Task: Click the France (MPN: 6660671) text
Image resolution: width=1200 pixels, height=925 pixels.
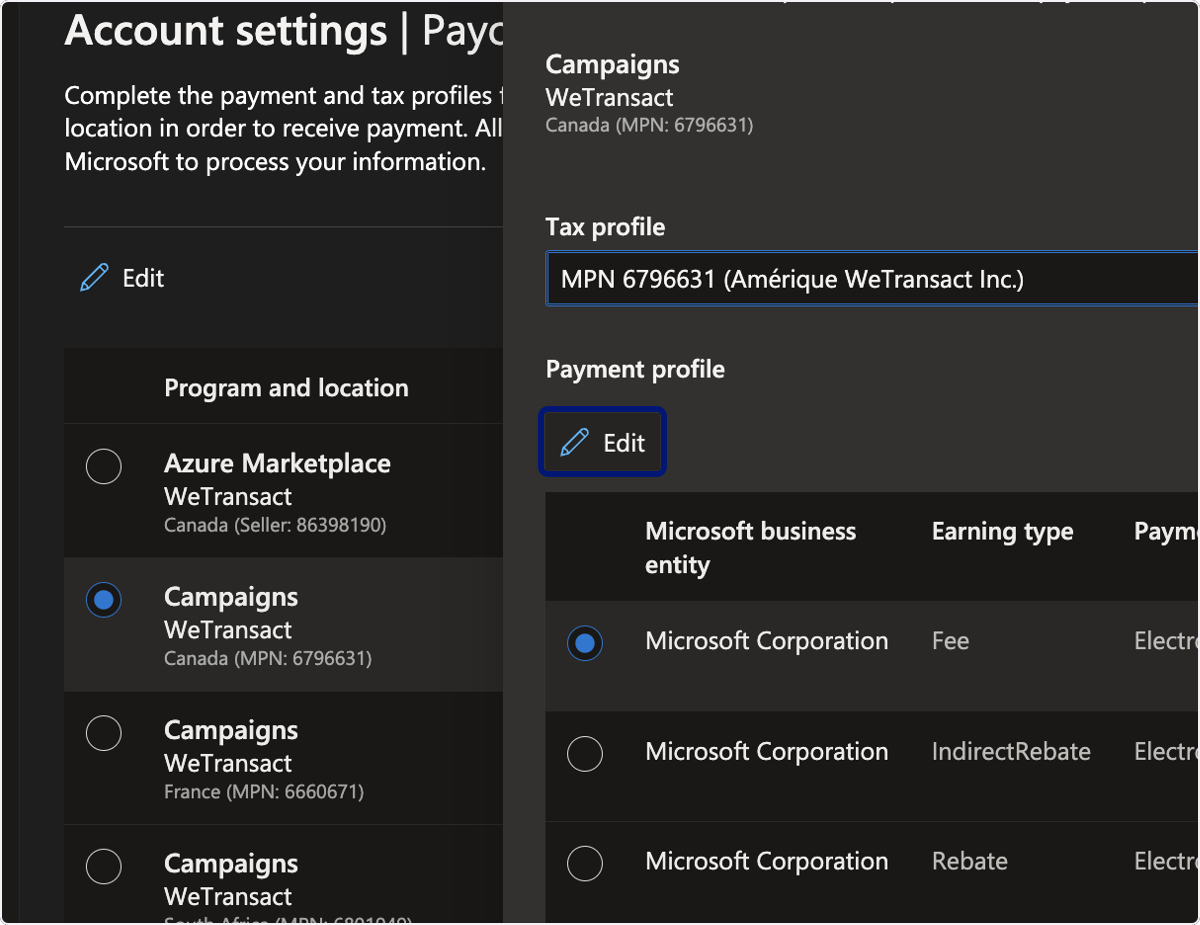Action: click(264, 792)
